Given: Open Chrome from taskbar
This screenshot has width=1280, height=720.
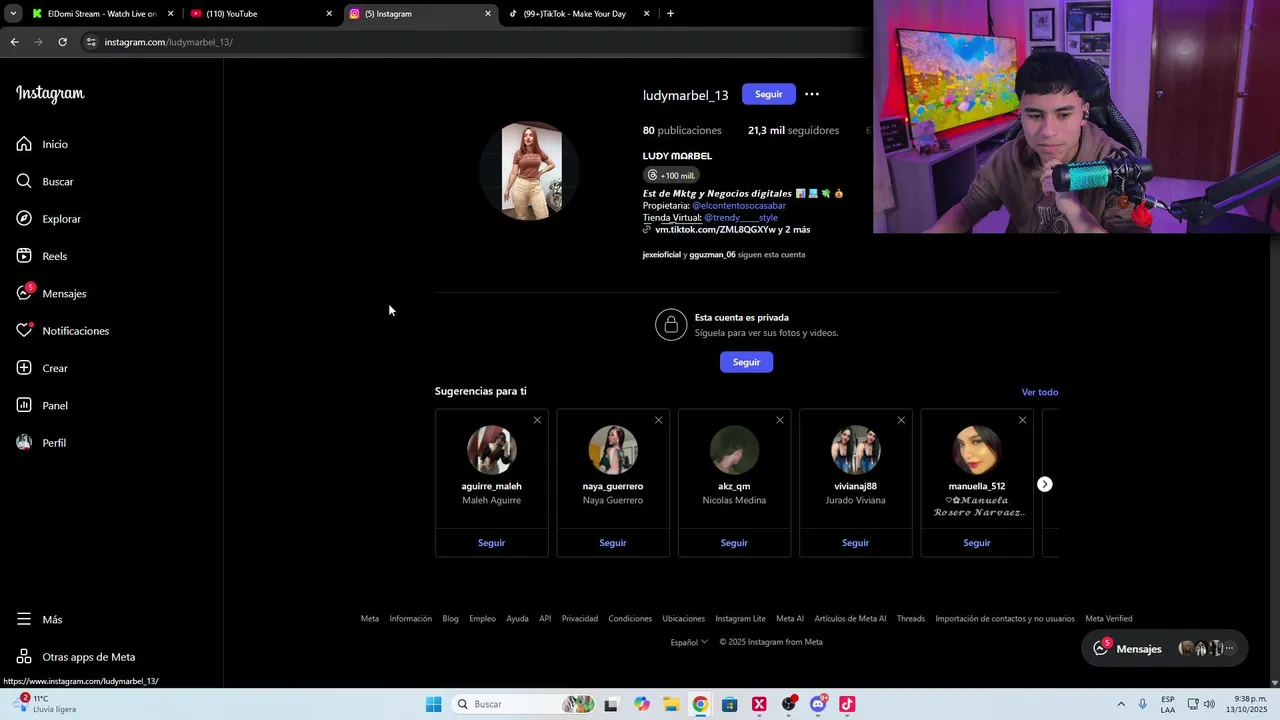Looking at the screenshot, I should 700,704.
